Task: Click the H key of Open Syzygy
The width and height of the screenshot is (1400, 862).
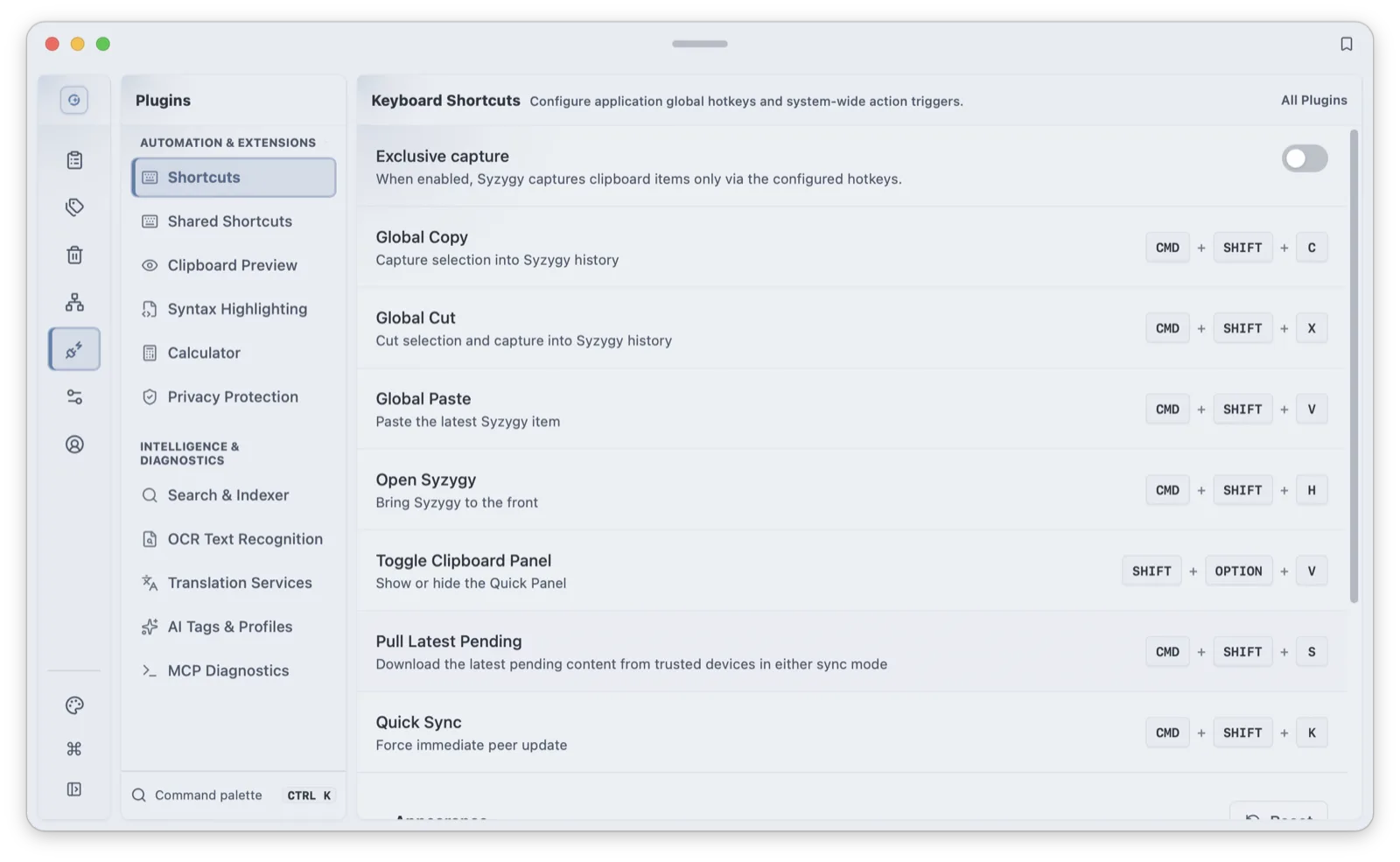Action: tap(1311, 490)
